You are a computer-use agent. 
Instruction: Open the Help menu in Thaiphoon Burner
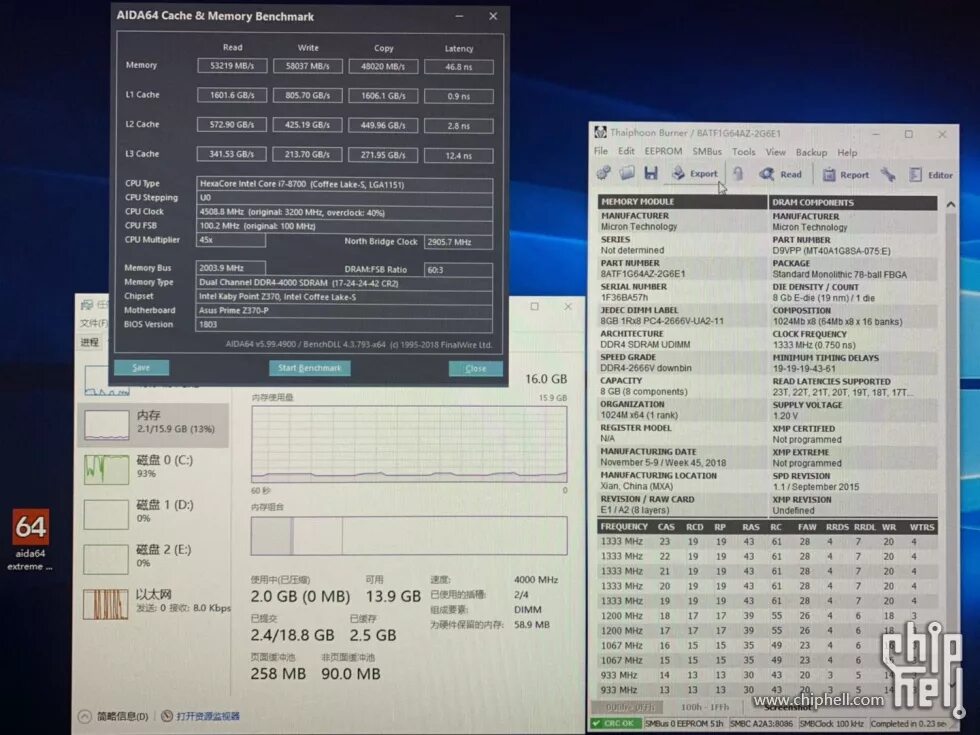[848, 152]
